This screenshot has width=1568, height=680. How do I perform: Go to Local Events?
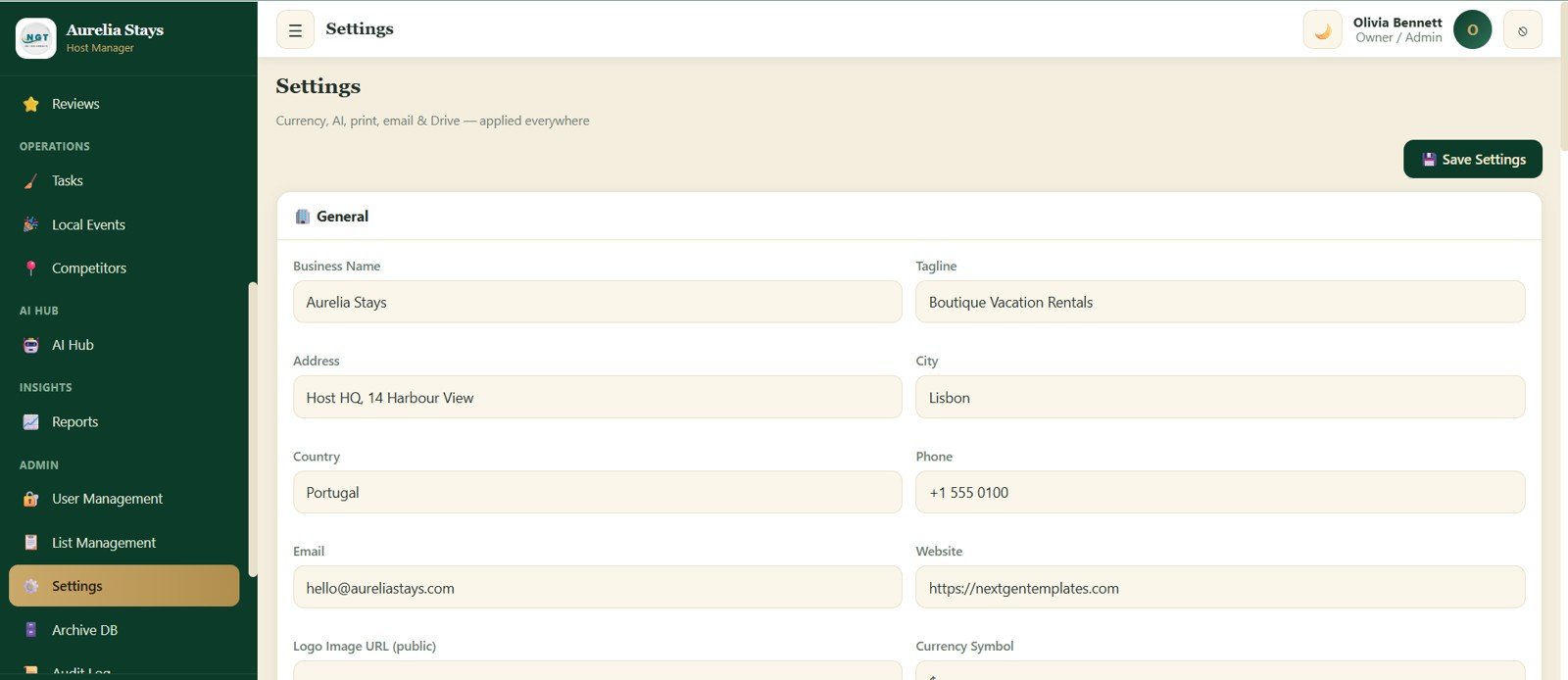pos(124,224)
